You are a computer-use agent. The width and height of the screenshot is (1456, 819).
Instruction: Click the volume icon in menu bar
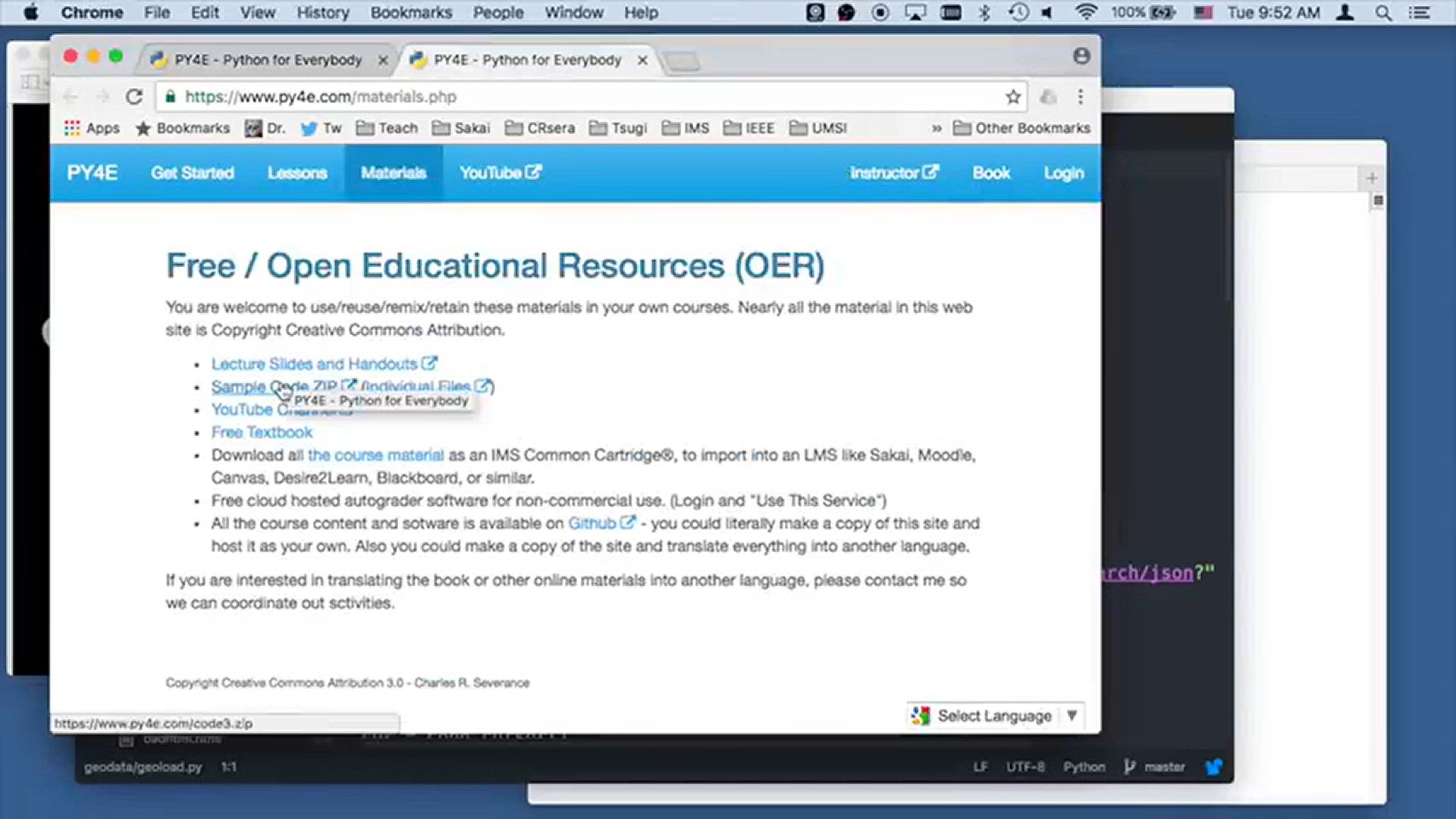pyautogui.click(x=1047, y=12)
